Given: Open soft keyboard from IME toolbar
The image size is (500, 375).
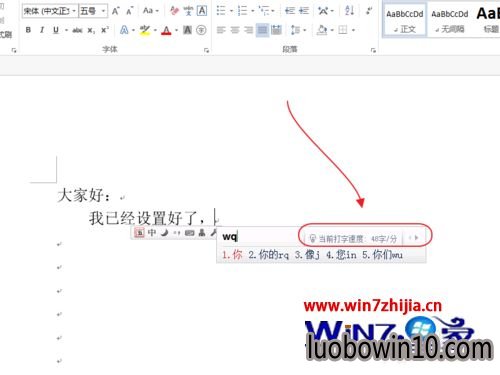Looking at the screenshot, I should click(x=190, y=233).
